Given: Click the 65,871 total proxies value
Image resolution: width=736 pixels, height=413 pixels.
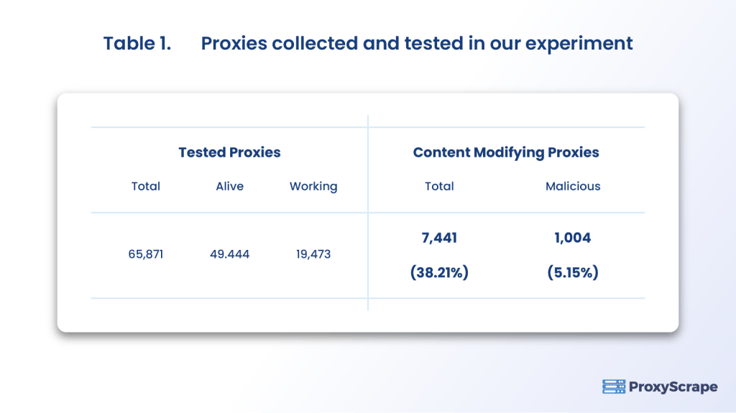Looking at the screenshot, I should [x=146, y=254].
